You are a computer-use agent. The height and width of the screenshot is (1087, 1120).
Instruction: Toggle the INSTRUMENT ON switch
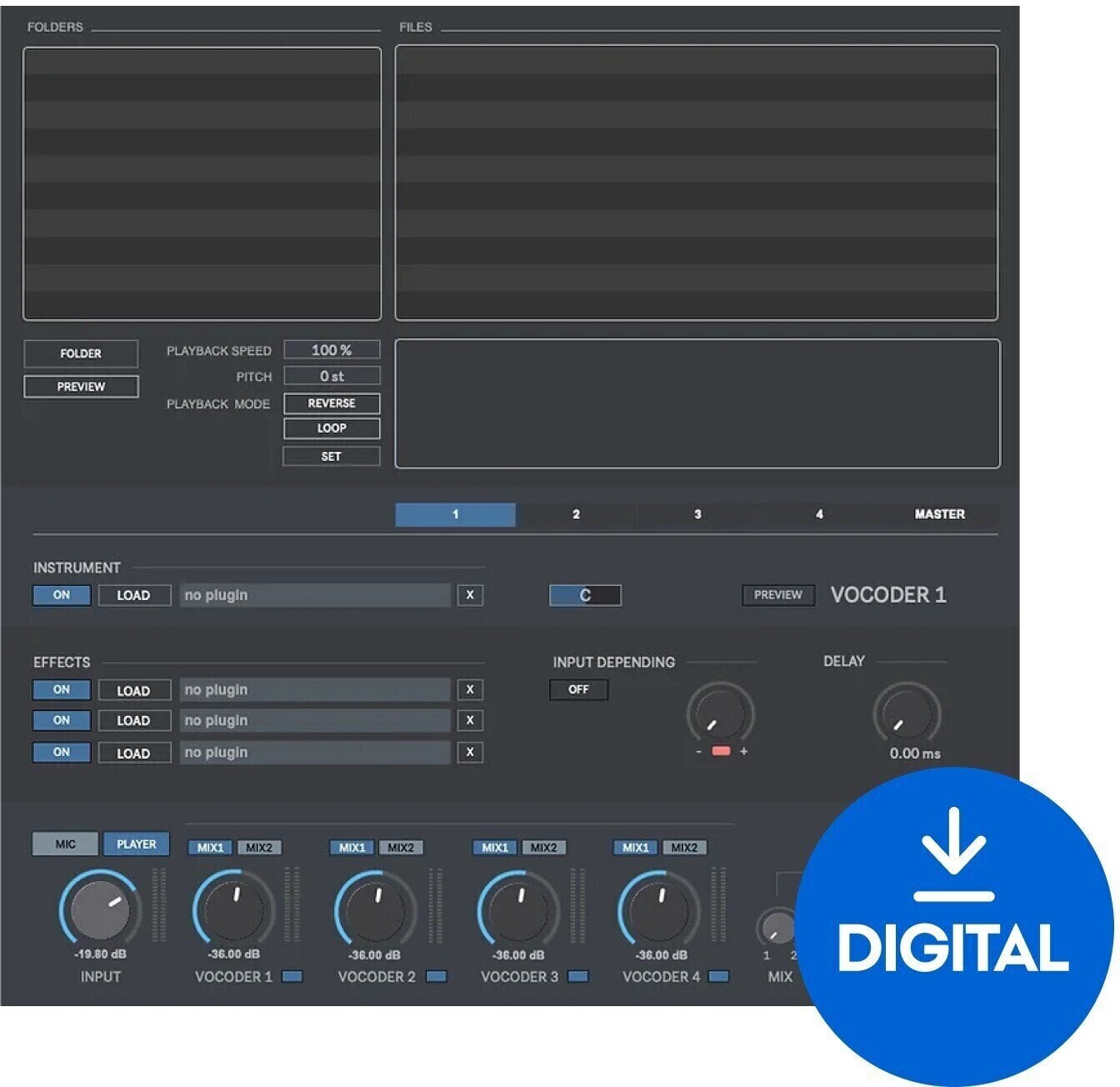(60, 595)
